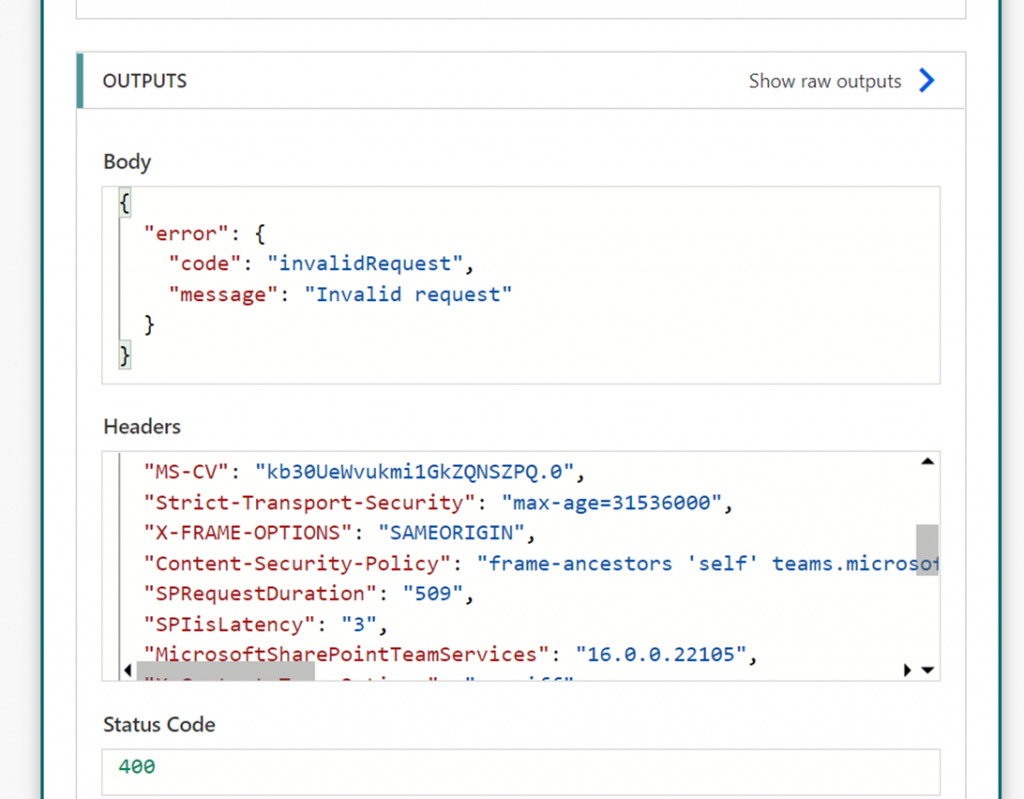Click the MicrosoftSharePointTeamServices version value

pyautogui.click(x=660, y=655)
